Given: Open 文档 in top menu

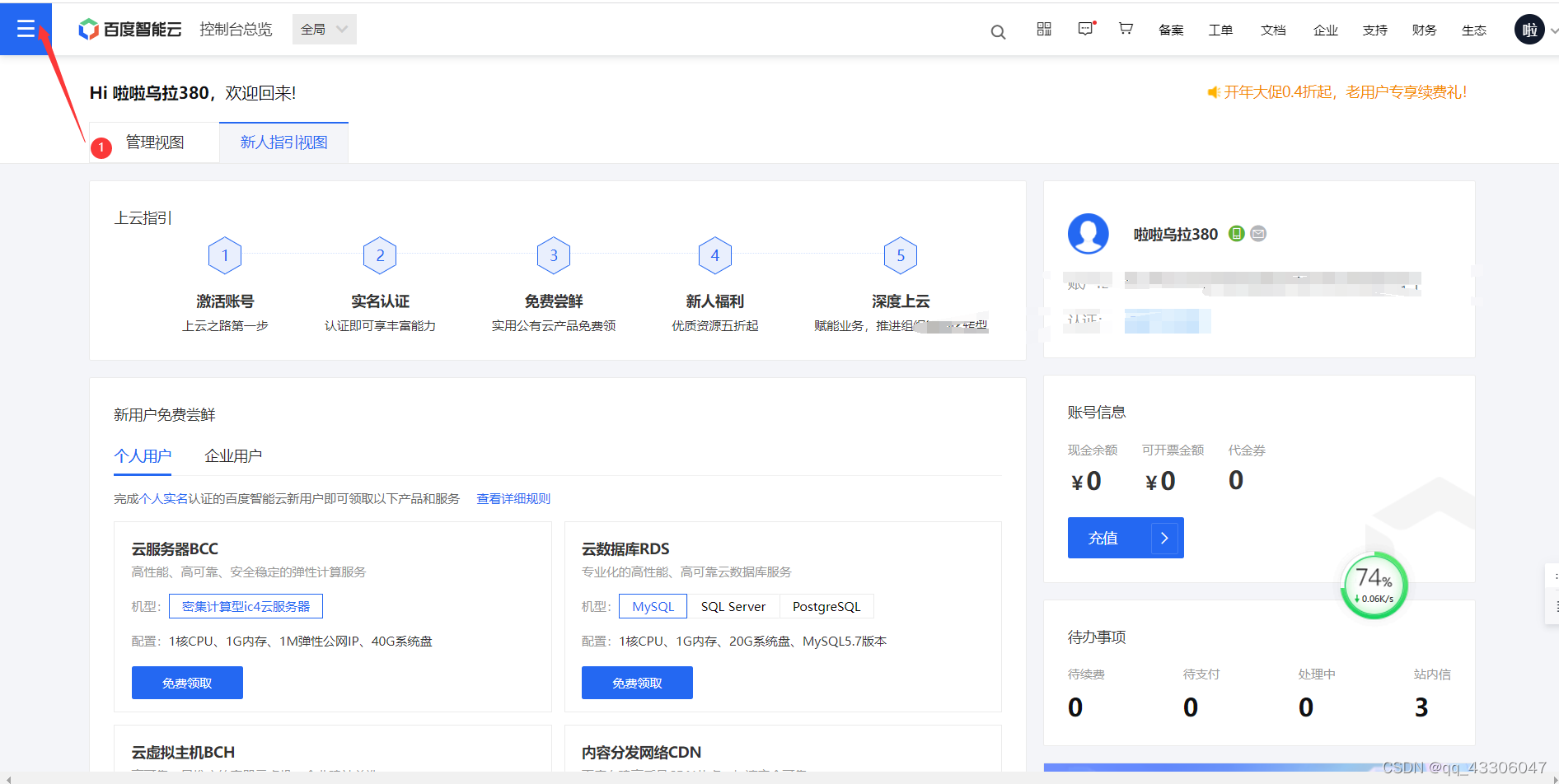Looking at the screenshot, I should [1273, 30].
